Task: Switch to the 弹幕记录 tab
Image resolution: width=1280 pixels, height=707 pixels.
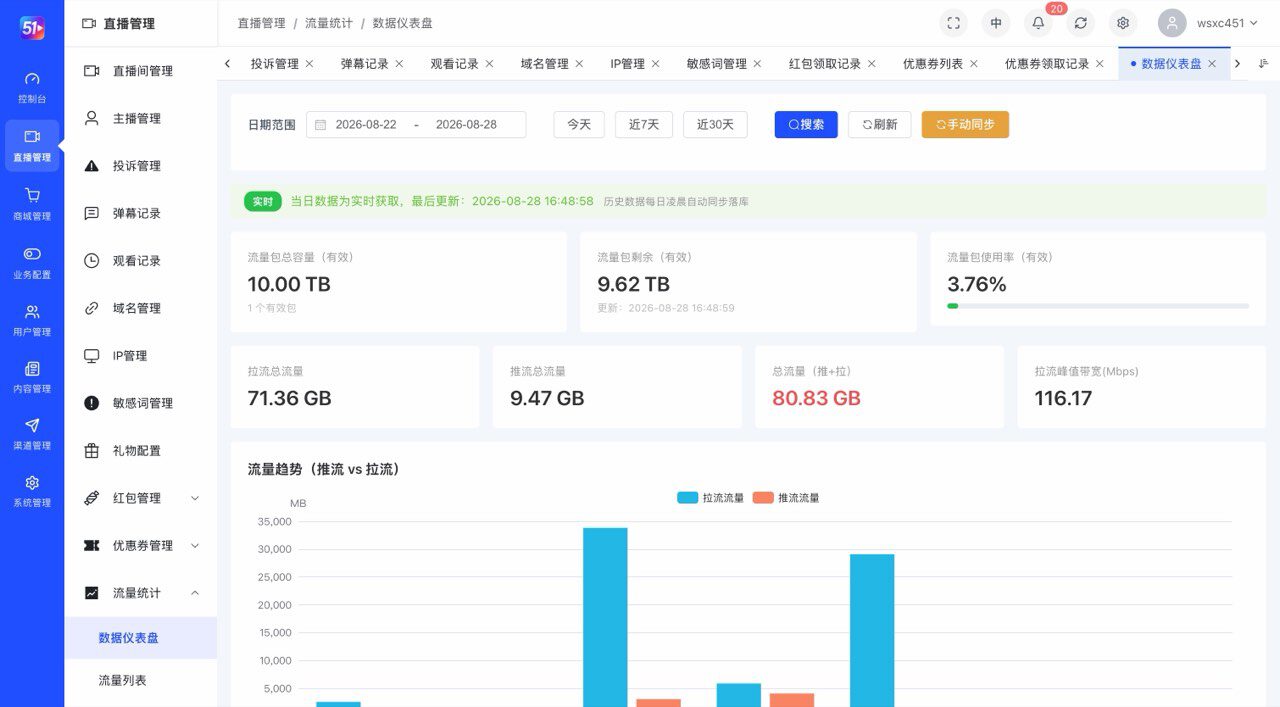Action: pos(365,64)
